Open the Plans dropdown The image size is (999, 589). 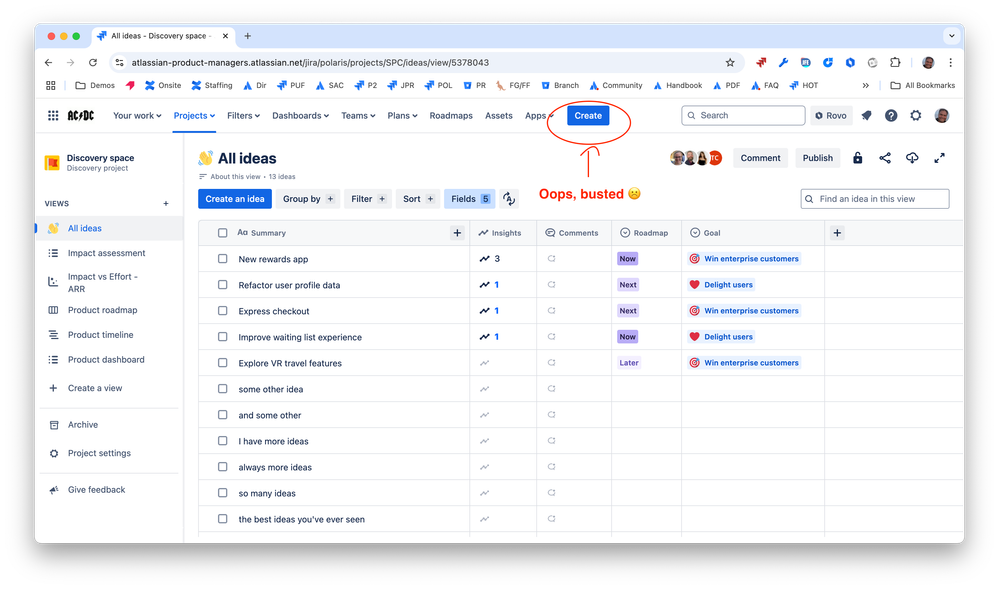(x=402, y=115)
